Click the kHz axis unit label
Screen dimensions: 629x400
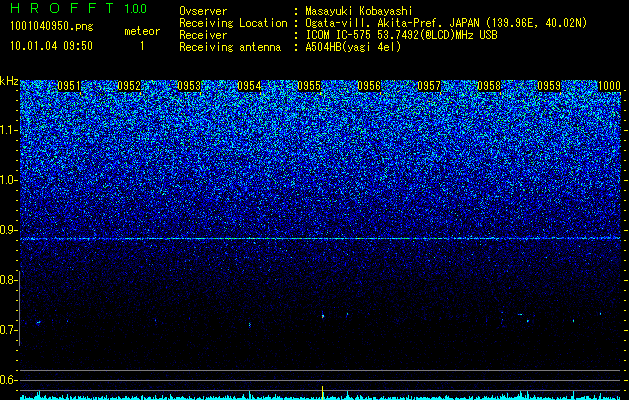tap(9, 81)
